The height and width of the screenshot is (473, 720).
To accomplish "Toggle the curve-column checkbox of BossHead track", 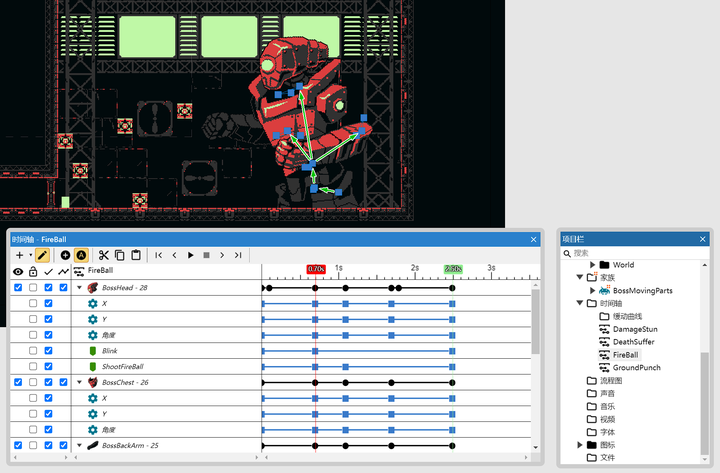I will 63,287.
